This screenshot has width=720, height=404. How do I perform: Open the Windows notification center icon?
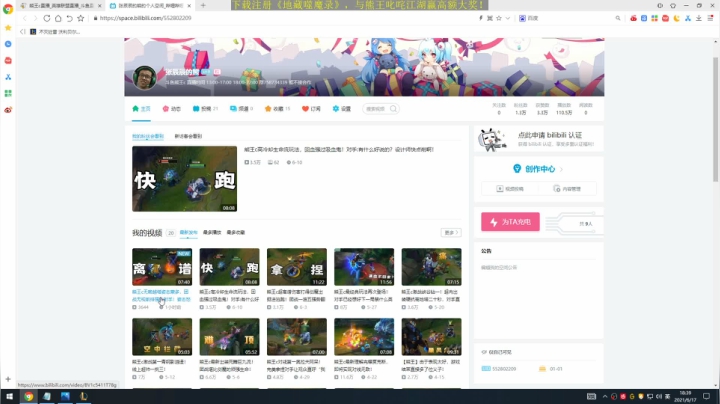(707, 396)
